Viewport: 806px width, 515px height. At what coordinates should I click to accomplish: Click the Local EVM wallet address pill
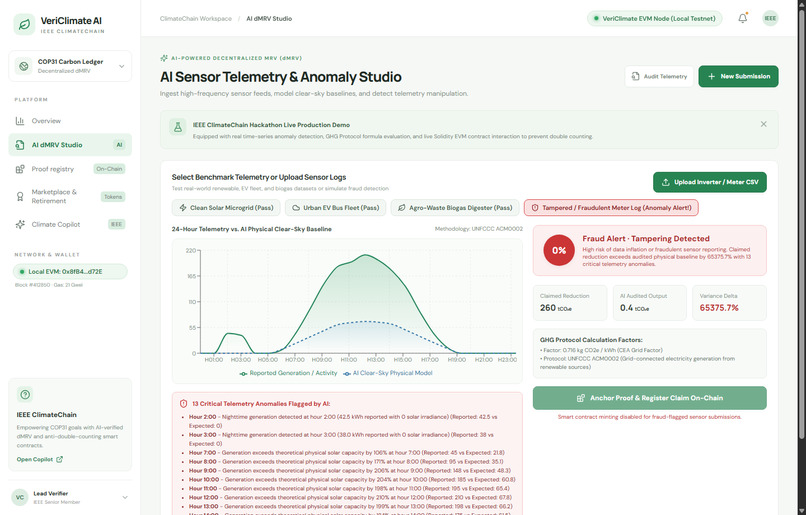(70, 271)
